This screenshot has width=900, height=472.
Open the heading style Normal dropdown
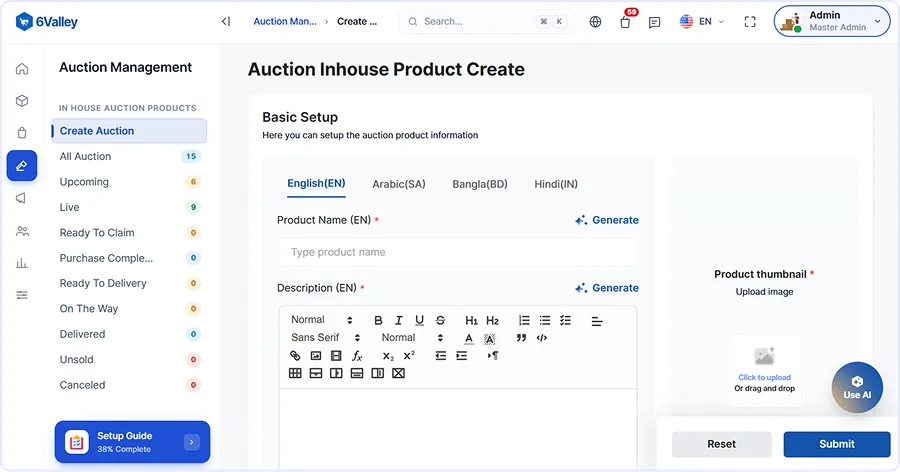tap(321, 320)
